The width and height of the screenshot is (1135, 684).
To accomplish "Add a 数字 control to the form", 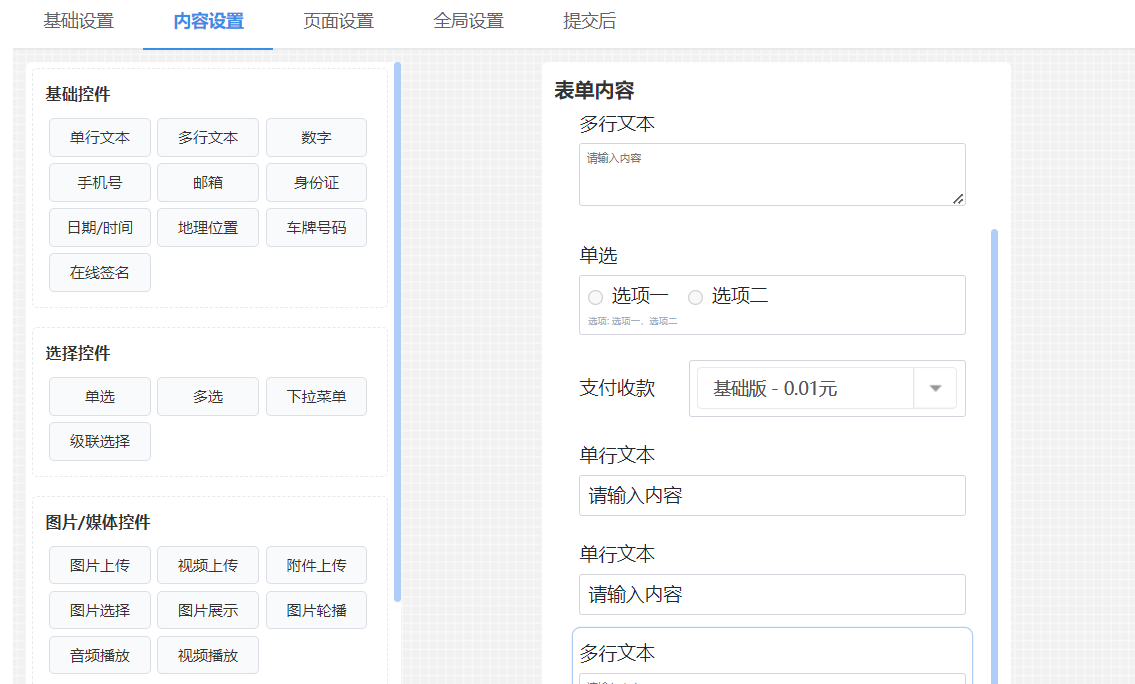I will point(316,137).
